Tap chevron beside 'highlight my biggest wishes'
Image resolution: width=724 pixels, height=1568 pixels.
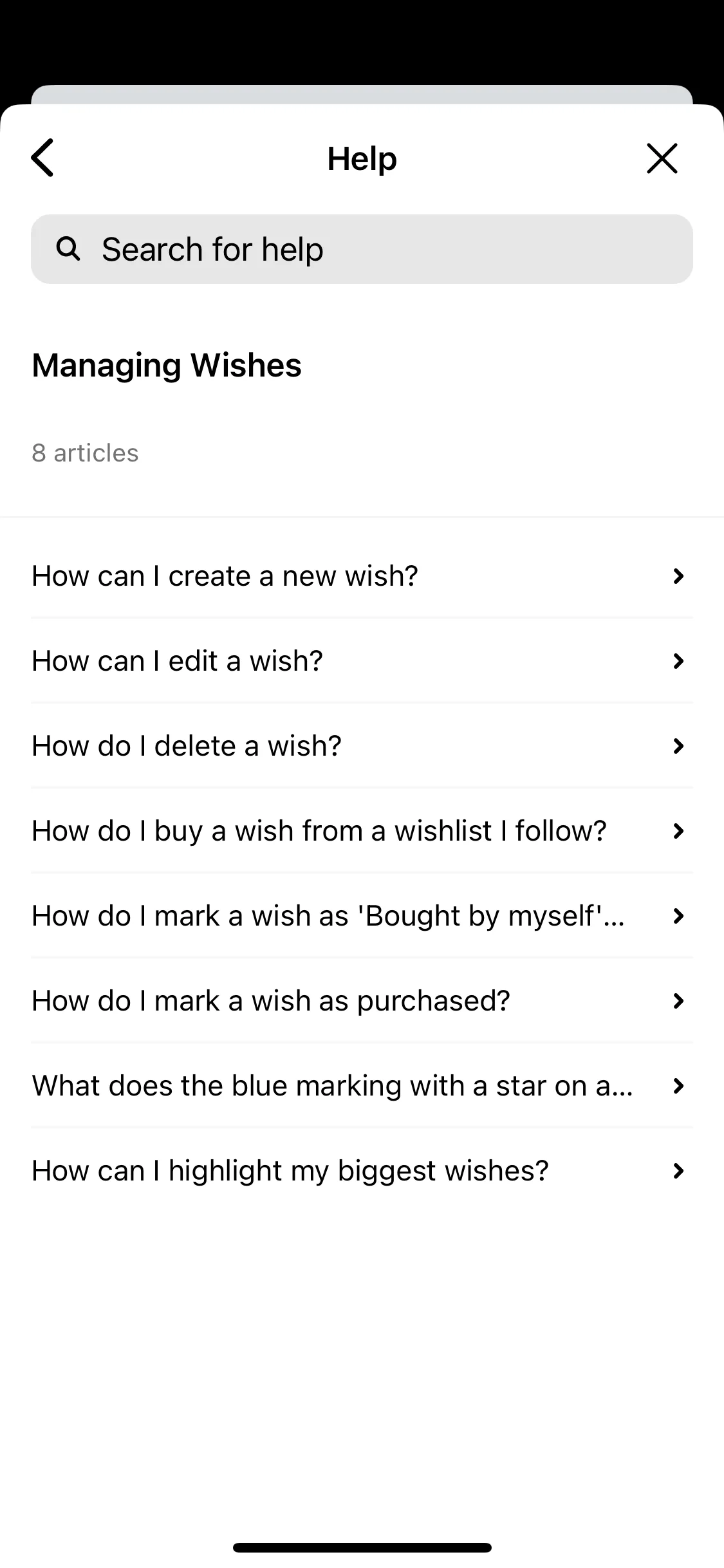point(678,1171)
